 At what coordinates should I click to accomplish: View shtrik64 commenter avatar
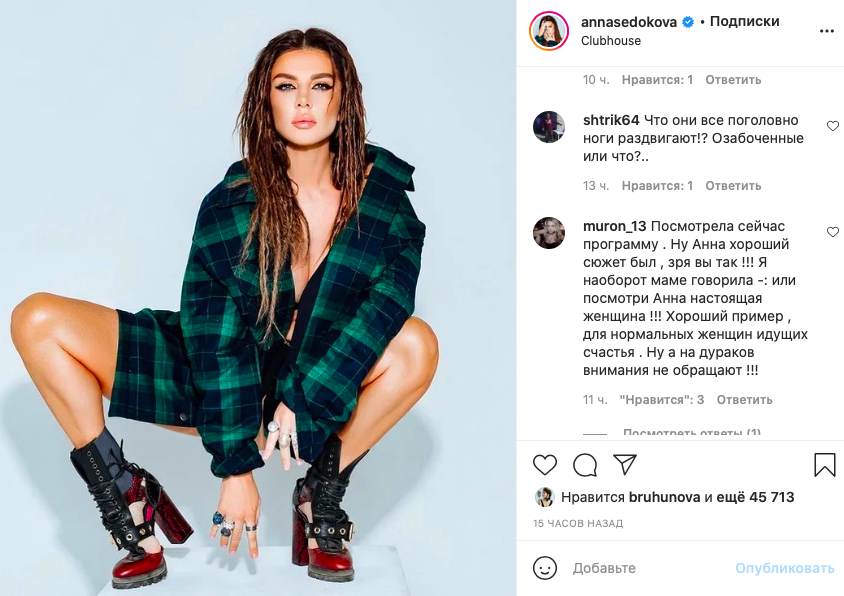[548, 127]
